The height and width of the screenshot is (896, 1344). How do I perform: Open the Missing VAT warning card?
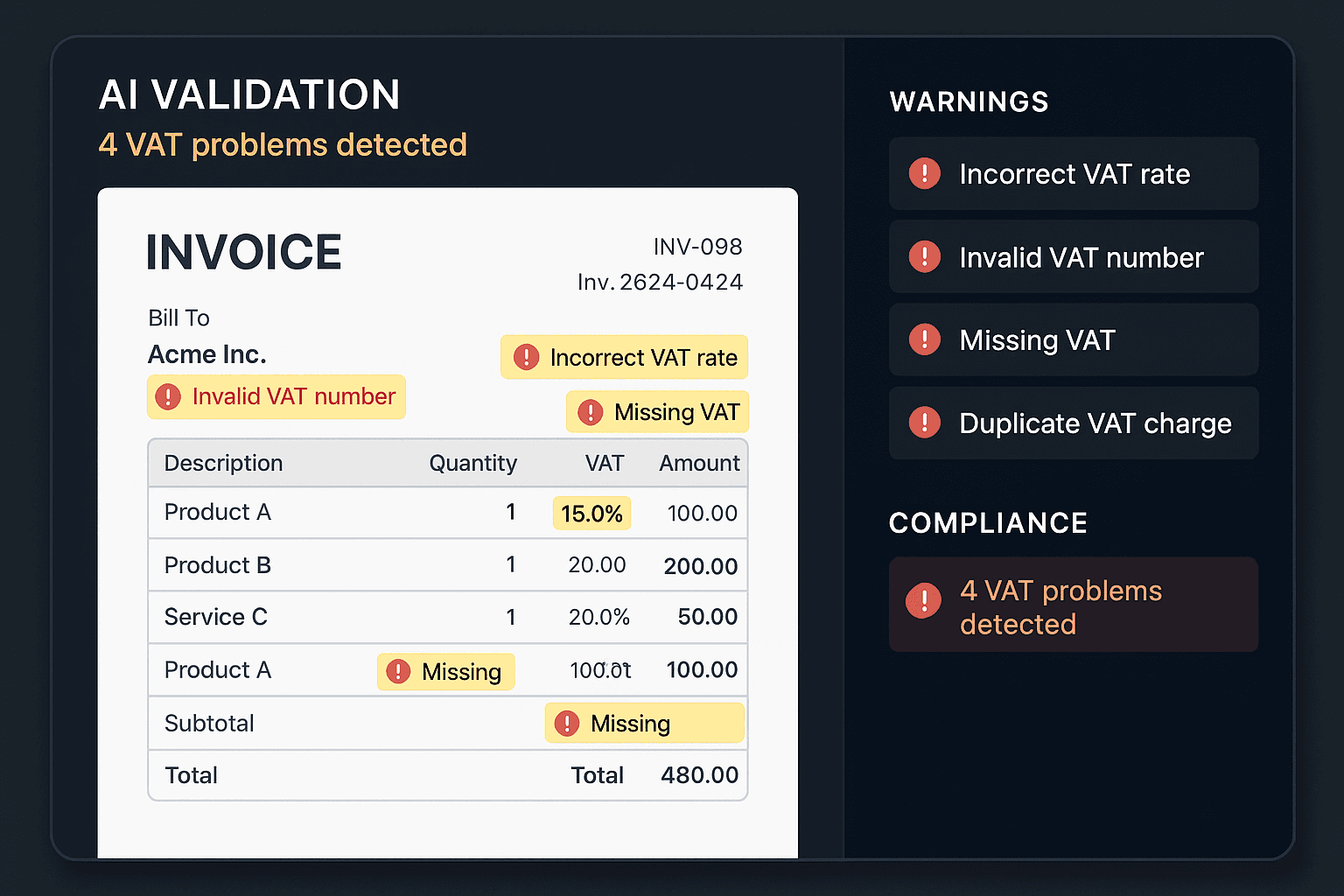pyautogui.click(x=1074, y=339)
